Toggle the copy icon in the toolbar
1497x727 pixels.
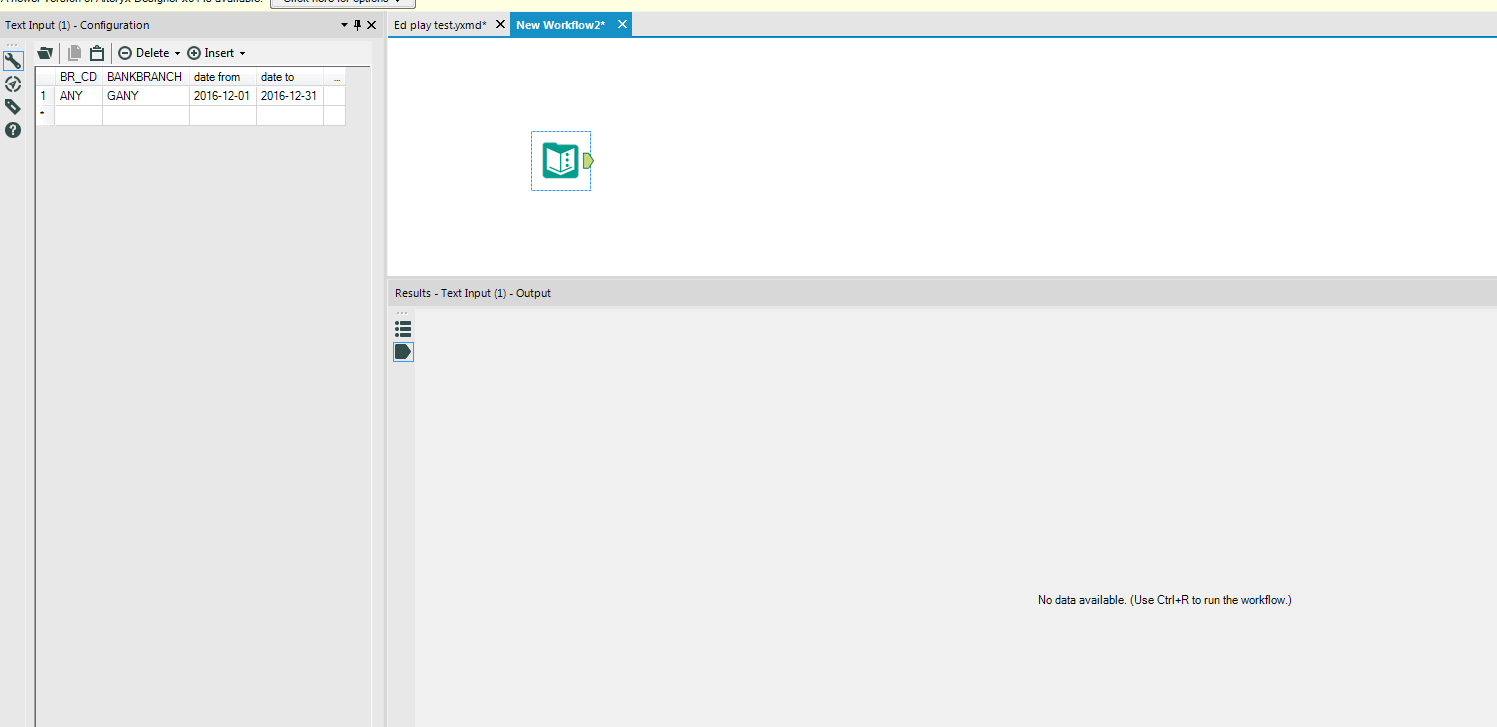coord(74,52)
